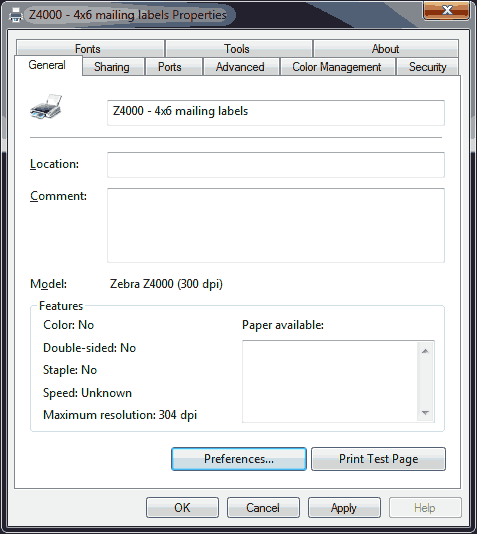
Task: Click the printer name field
Action: point(276,113)
